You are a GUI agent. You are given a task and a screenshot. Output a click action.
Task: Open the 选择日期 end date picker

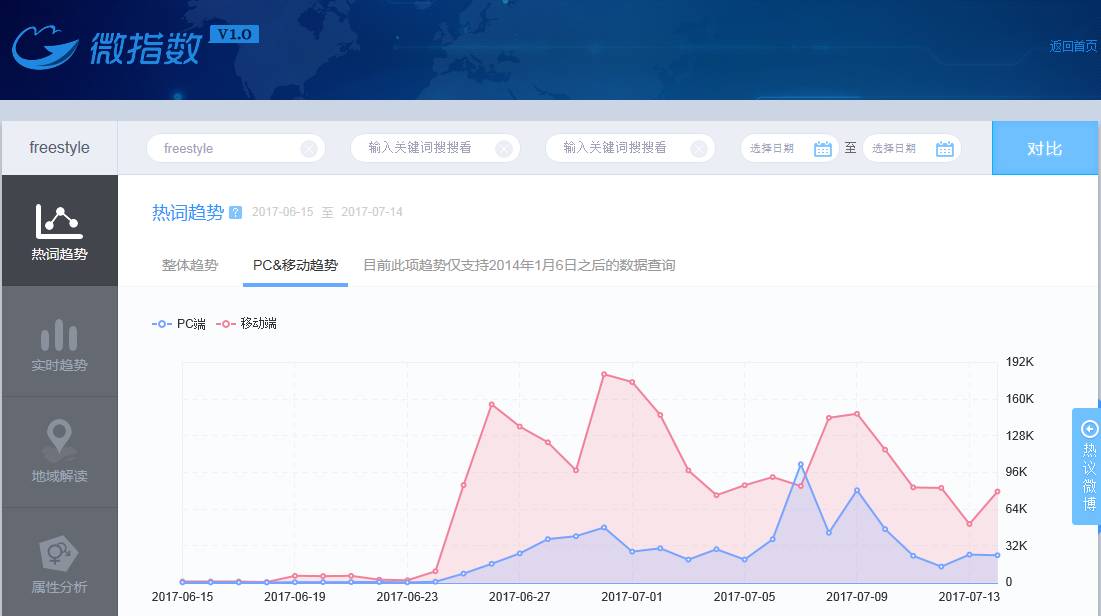tap(900, 147)
